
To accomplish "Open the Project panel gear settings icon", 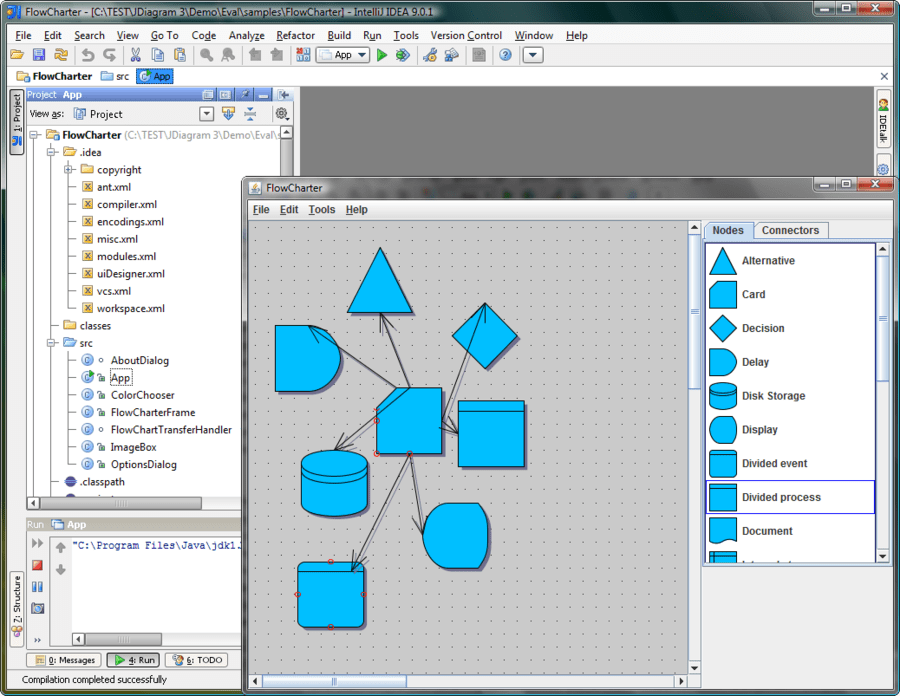I will point(281,114).
